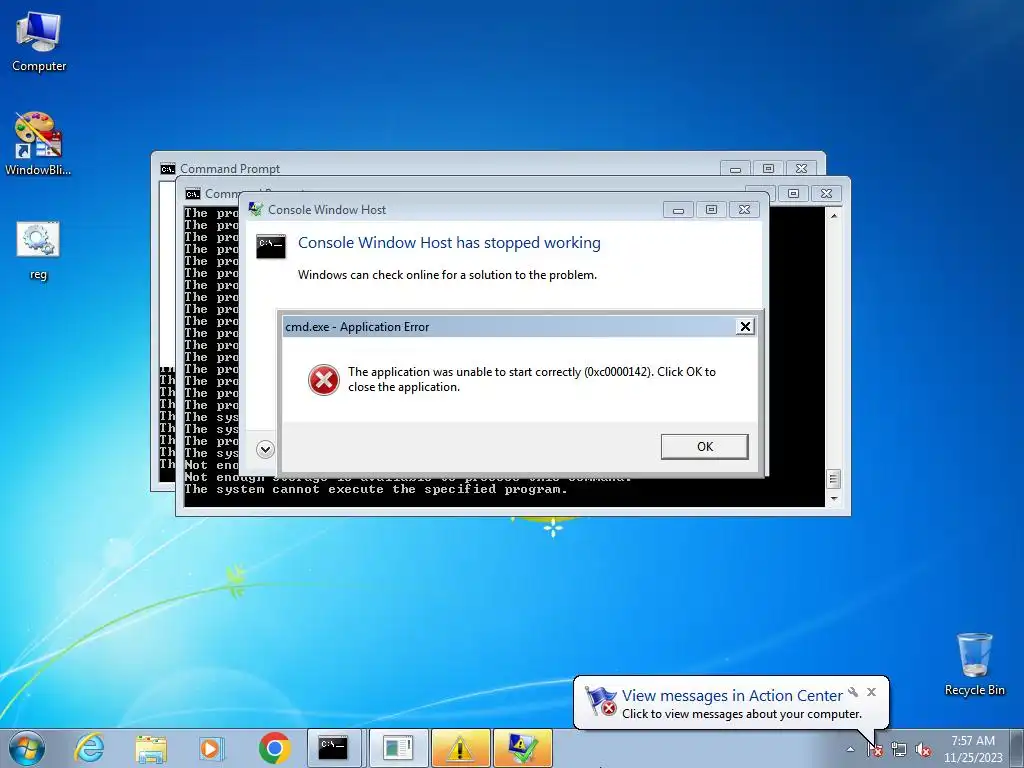Screen dimensions: 1024x768
Task: Click the red error icon in Application Error dialog
Action: click(324, 380)
